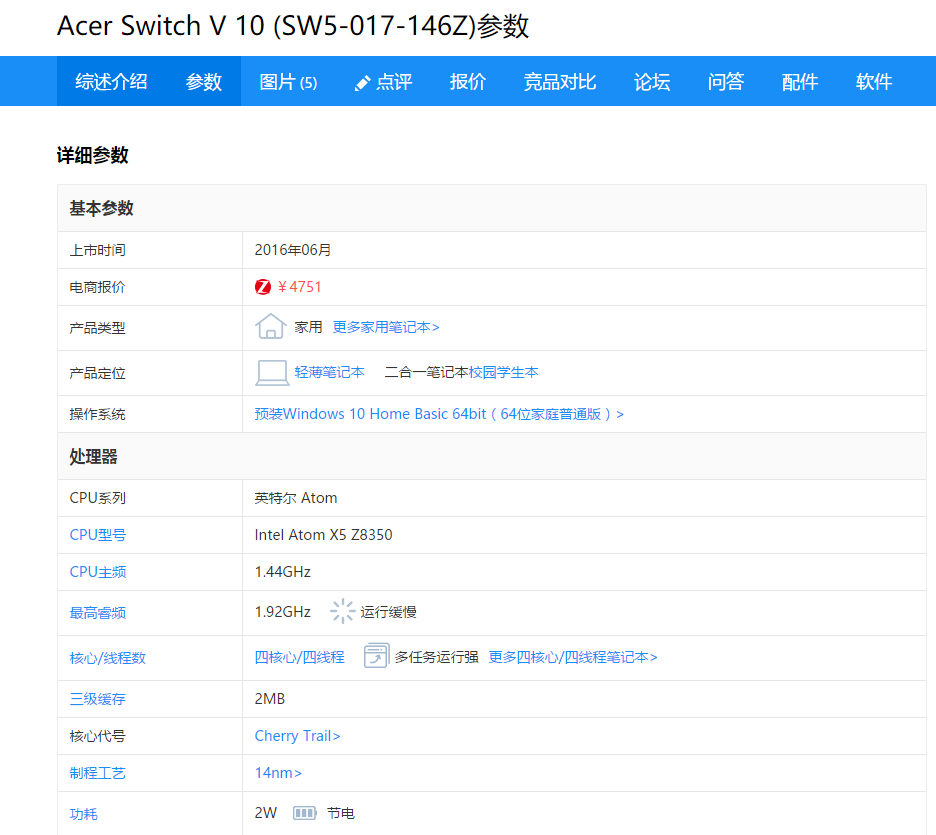
Task: Click the 上市时间 row label
Action: [97, 250]
